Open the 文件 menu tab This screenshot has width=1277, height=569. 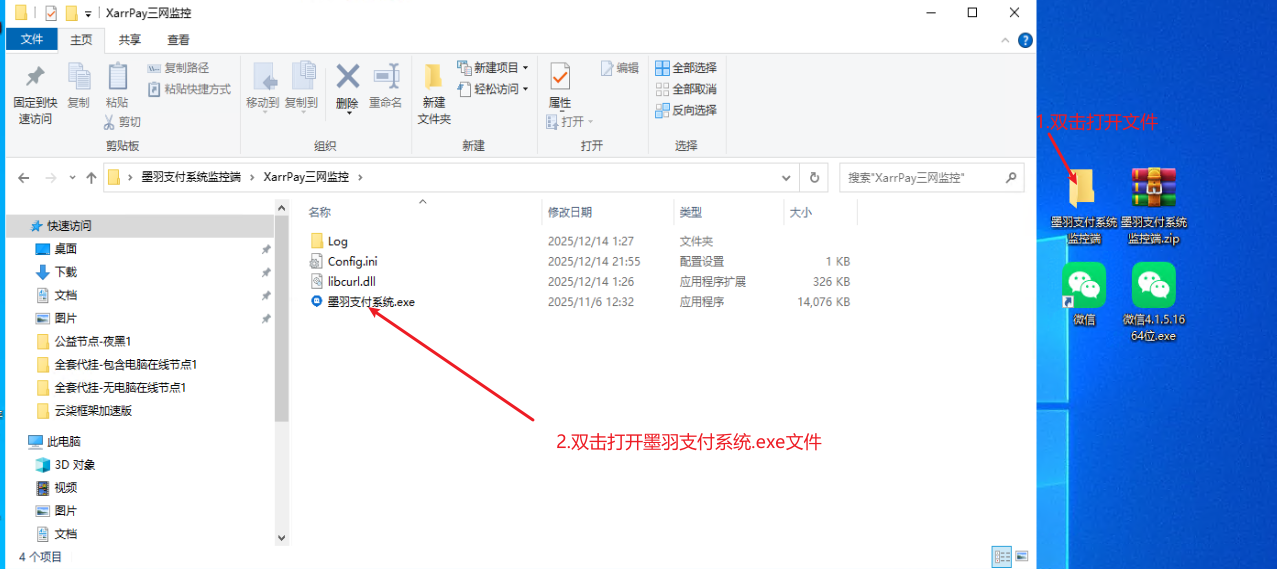(x=32, y=40)
